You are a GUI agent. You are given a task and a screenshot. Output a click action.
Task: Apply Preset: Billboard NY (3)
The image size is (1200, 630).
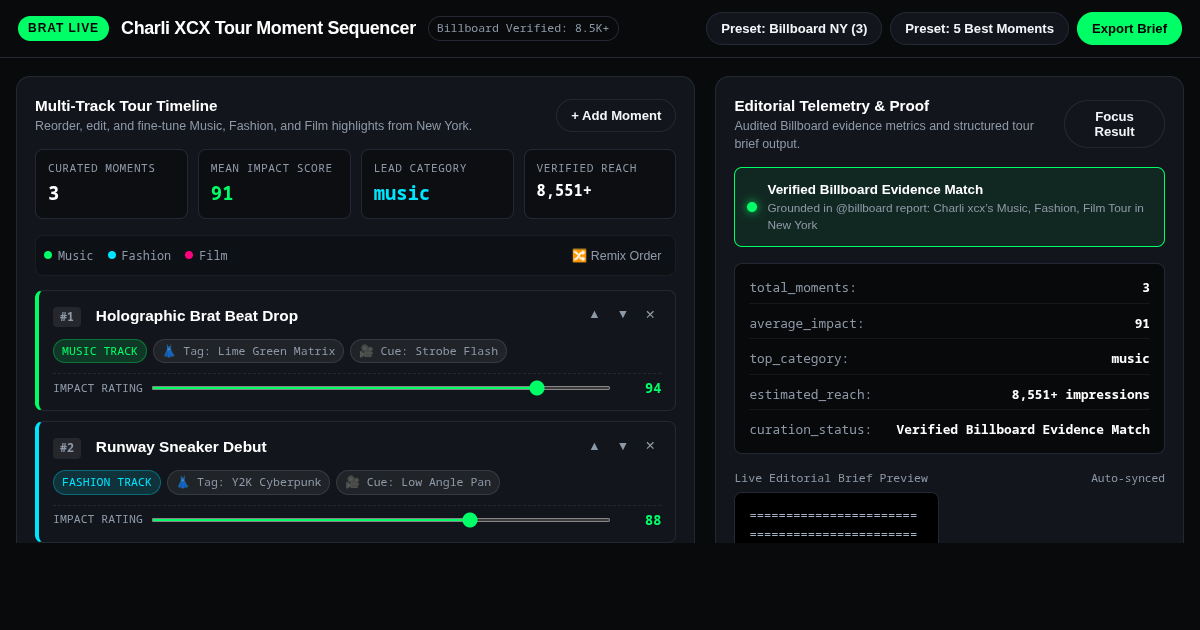794,28
